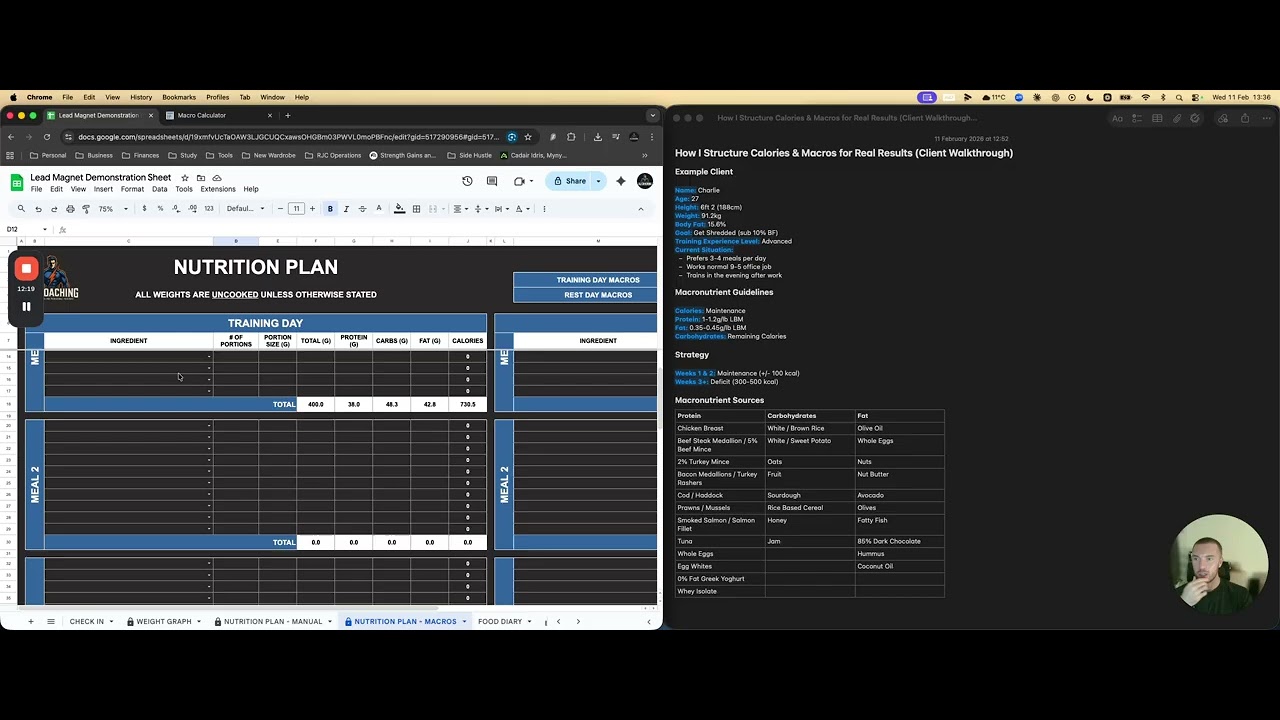Image resolution: width=1280 pixels, height=720 pixels.
Task: Open the font family Default dropdown
Action: (x=245, y=209)
